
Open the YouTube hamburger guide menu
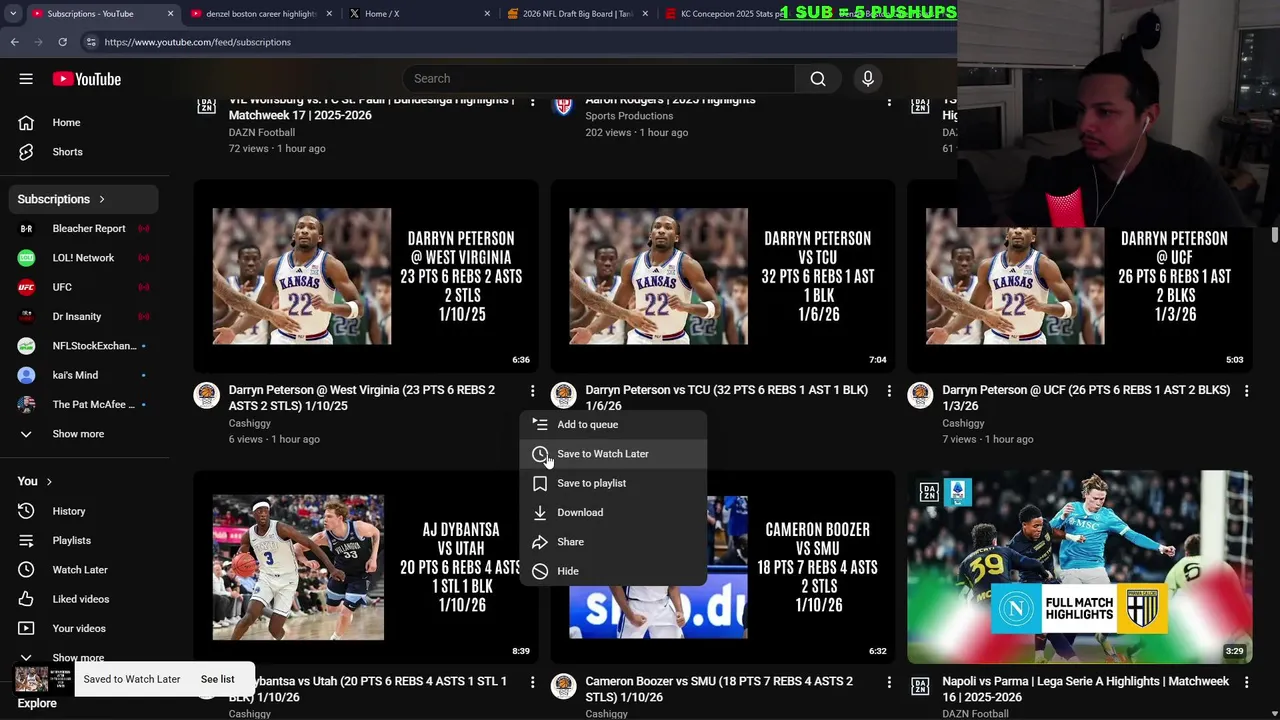[26, 79]
